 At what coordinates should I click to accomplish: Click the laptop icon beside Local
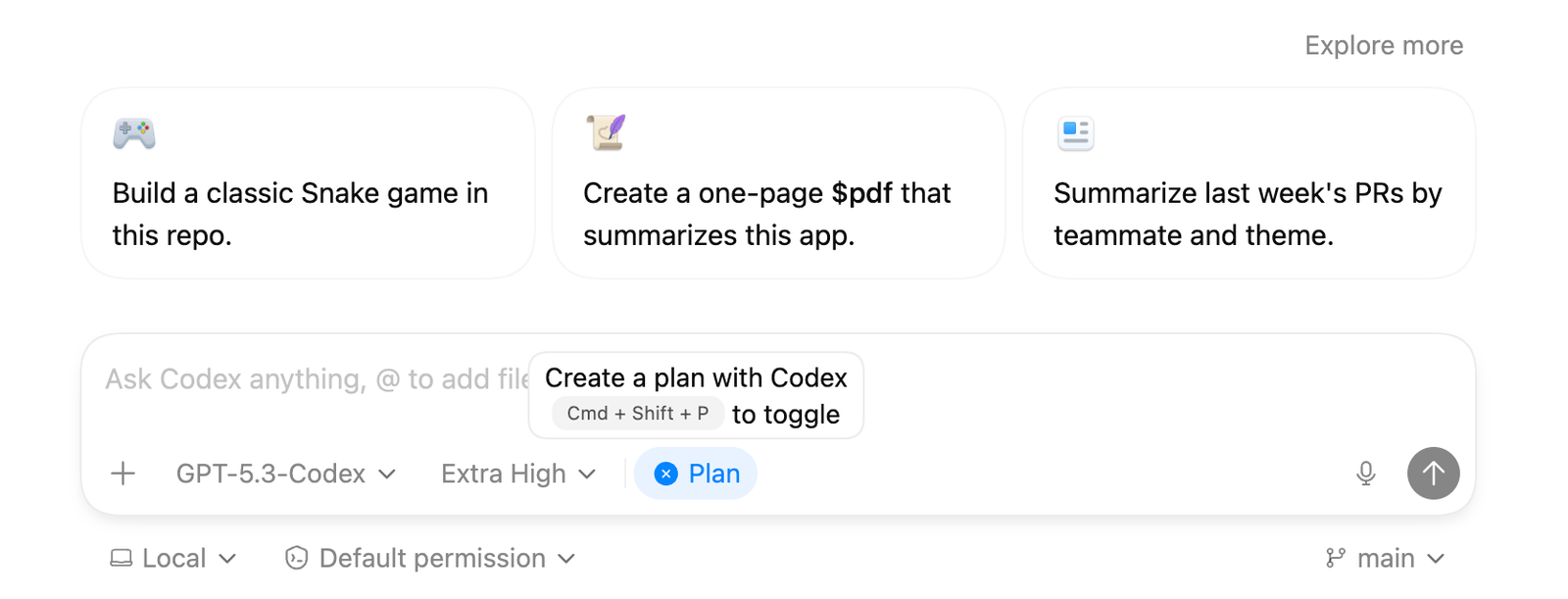[122, 558]
